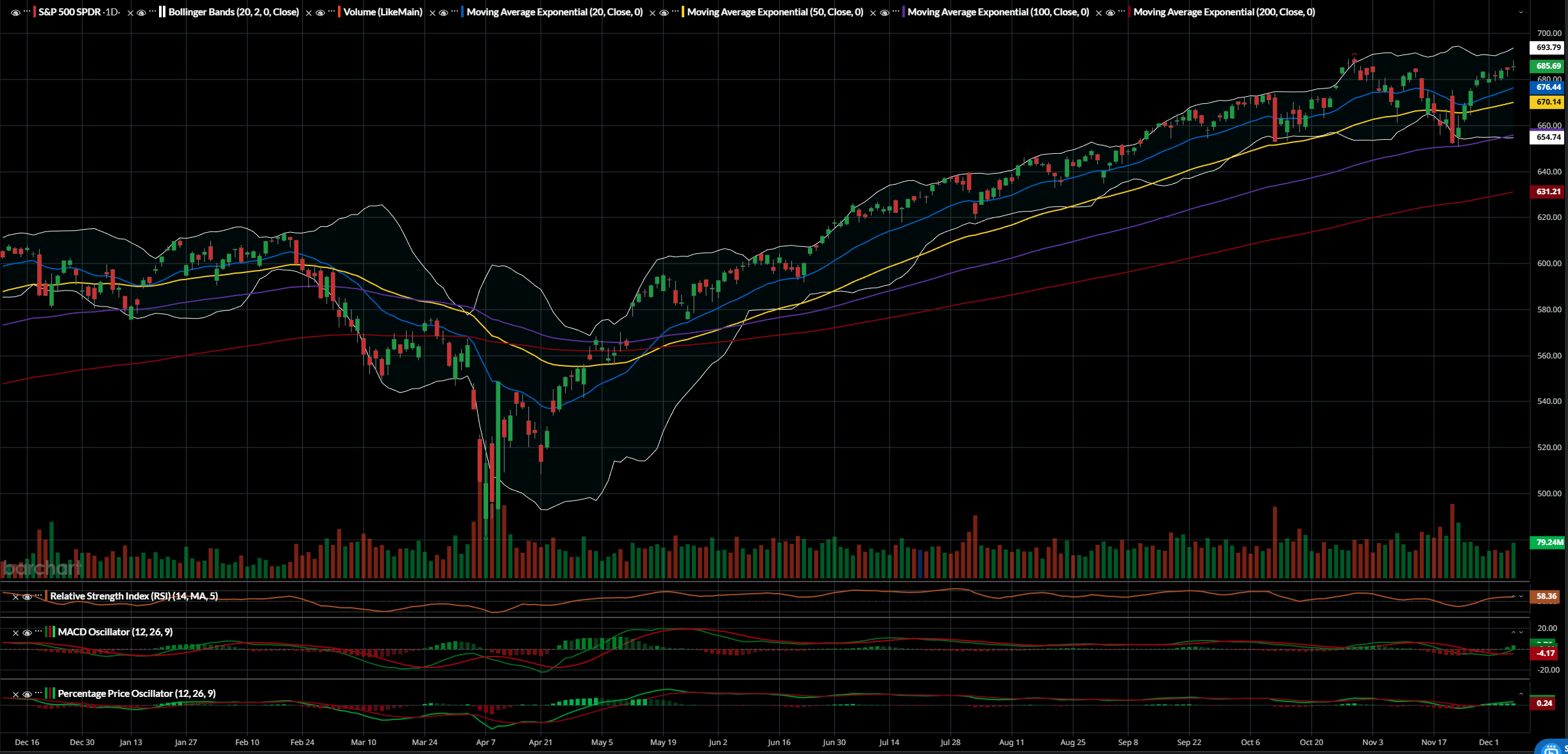1568x754 pixels.
Task: Collapse the indicator legend chevron at top right
Action: click(x=1521, y=12)
